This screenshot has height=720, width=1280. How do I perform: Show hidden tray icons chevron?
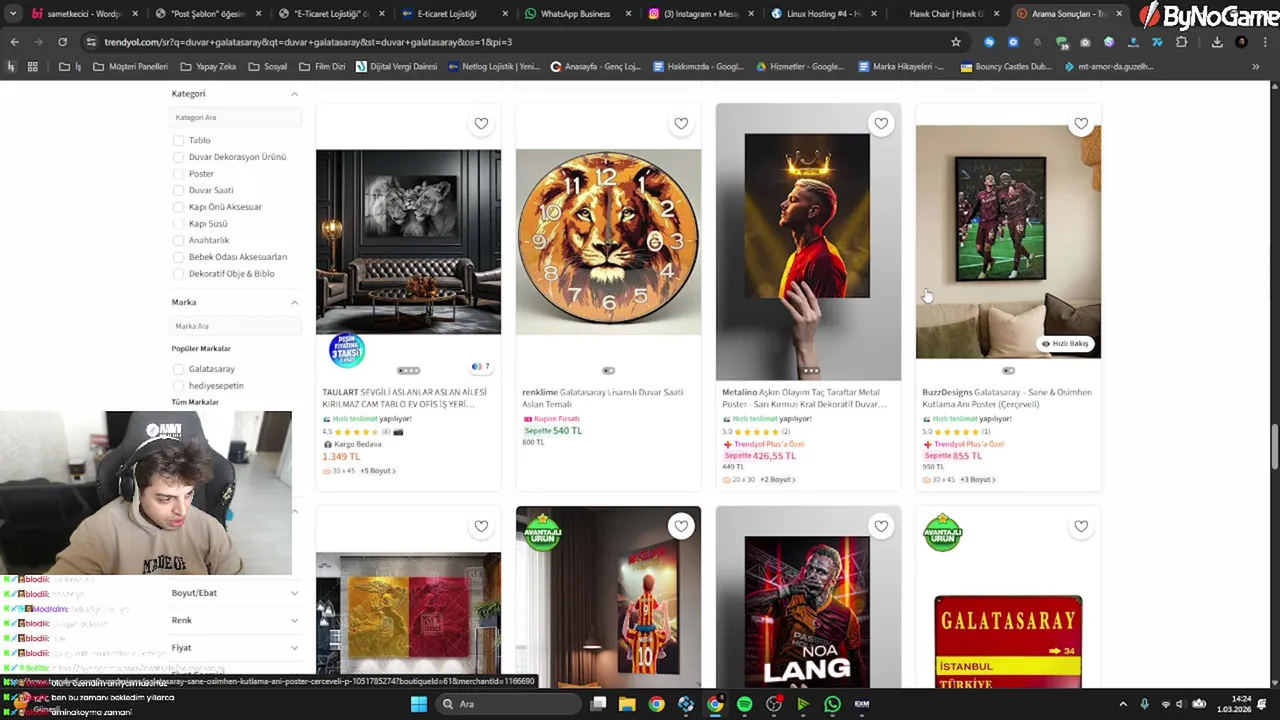(x=1122, y=704)
